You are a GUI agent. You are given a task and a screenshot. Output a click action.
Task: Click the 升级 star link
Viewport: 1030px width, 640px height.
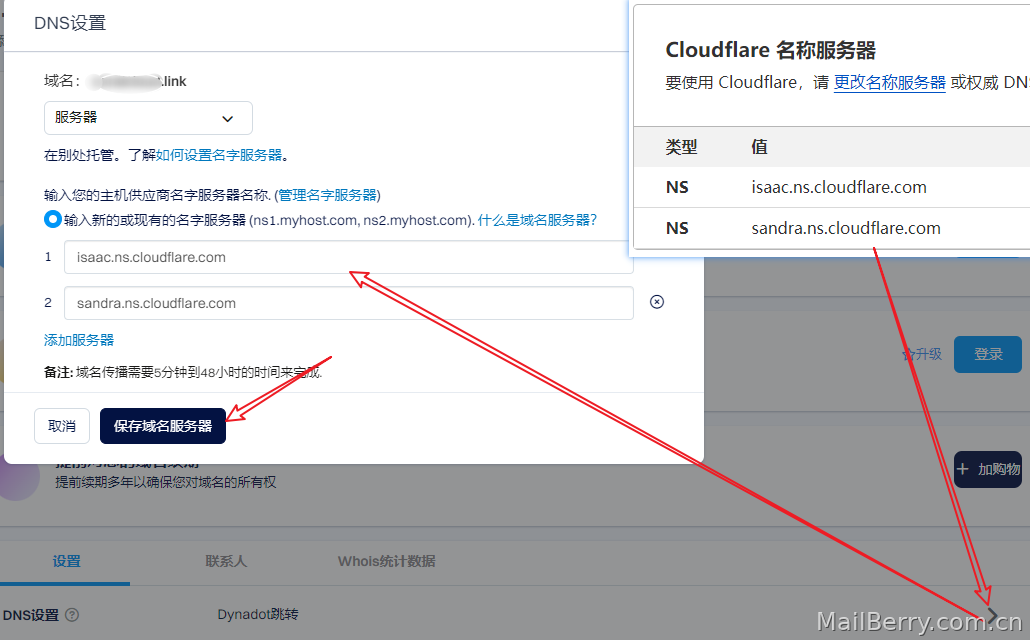pyautogui.click(x=922, y=354)
